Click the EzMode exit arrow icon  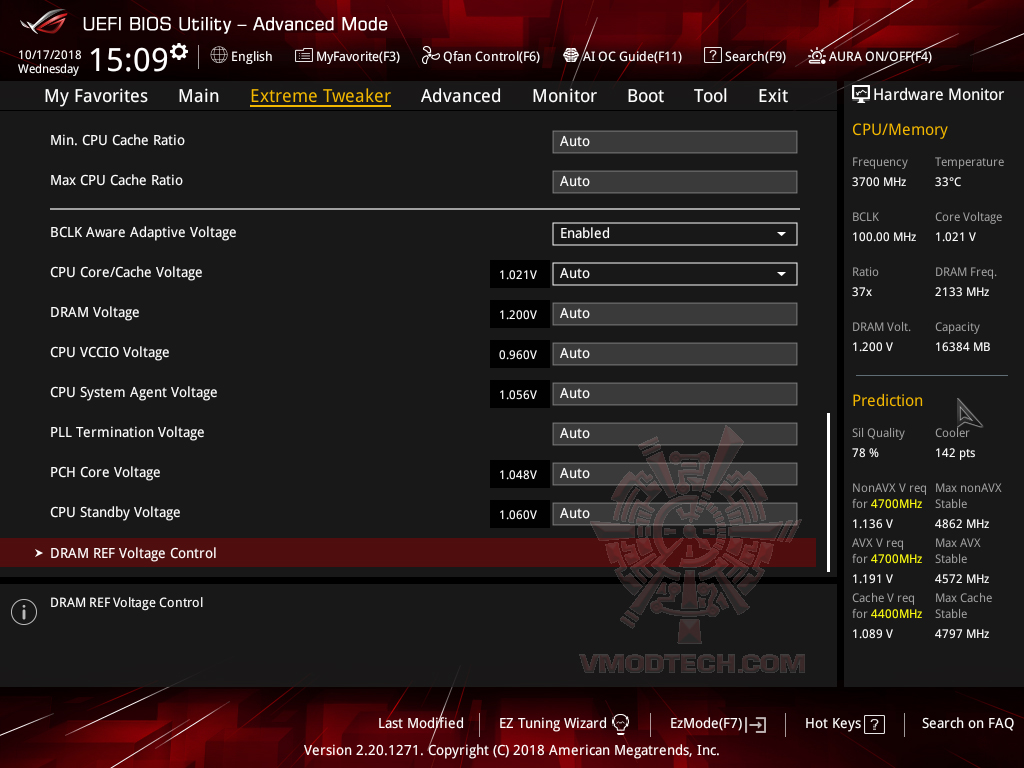coord(756,724)
